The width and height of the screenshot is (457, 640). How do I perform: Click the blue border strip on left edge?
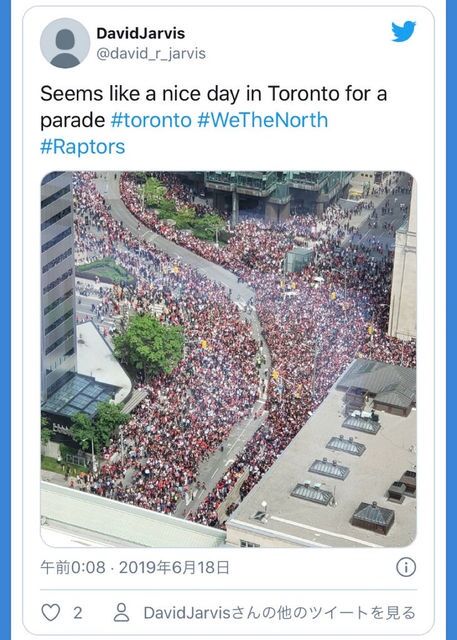pyautogui.click(x=5, y=320)
